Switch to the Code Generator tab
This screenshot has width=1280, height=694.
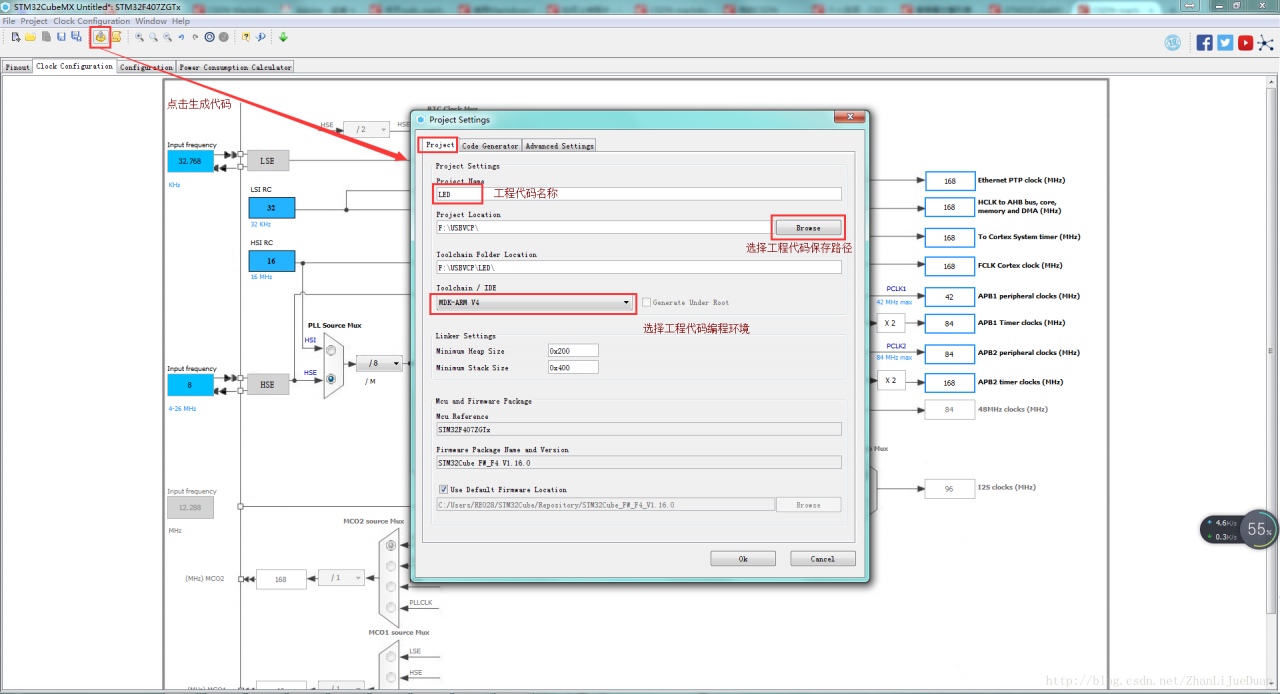(490, 146)
